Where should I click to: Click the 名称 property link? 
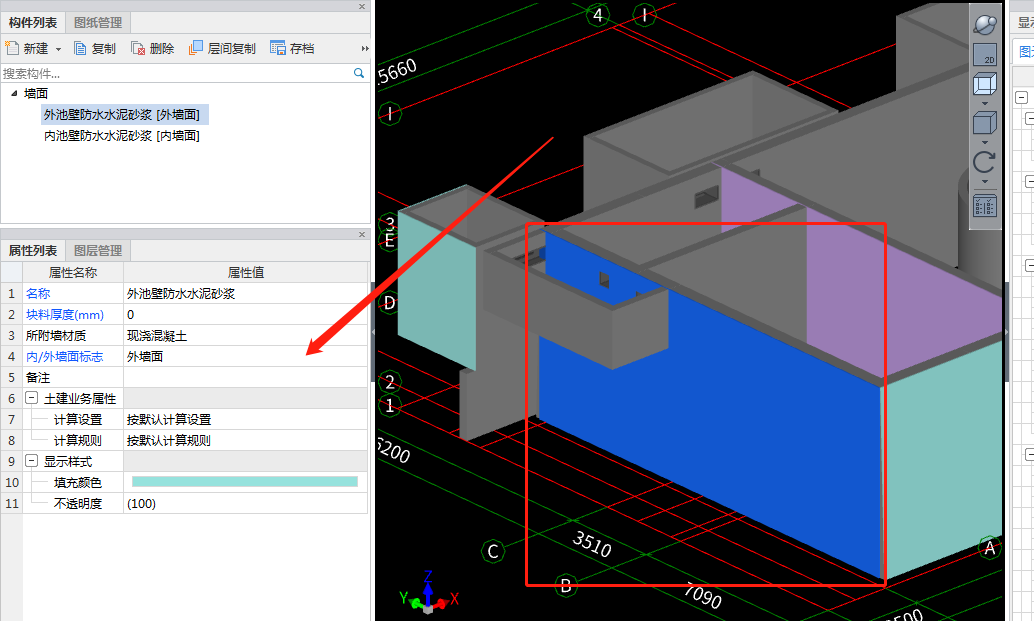click(38, 293)
